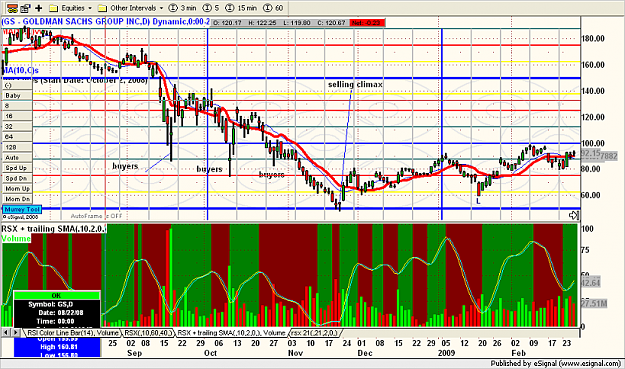Image resolution: width=625 pixels, height=369 pixels.
Task: Switch chart to 3 min interval
Action: point(182,8)
